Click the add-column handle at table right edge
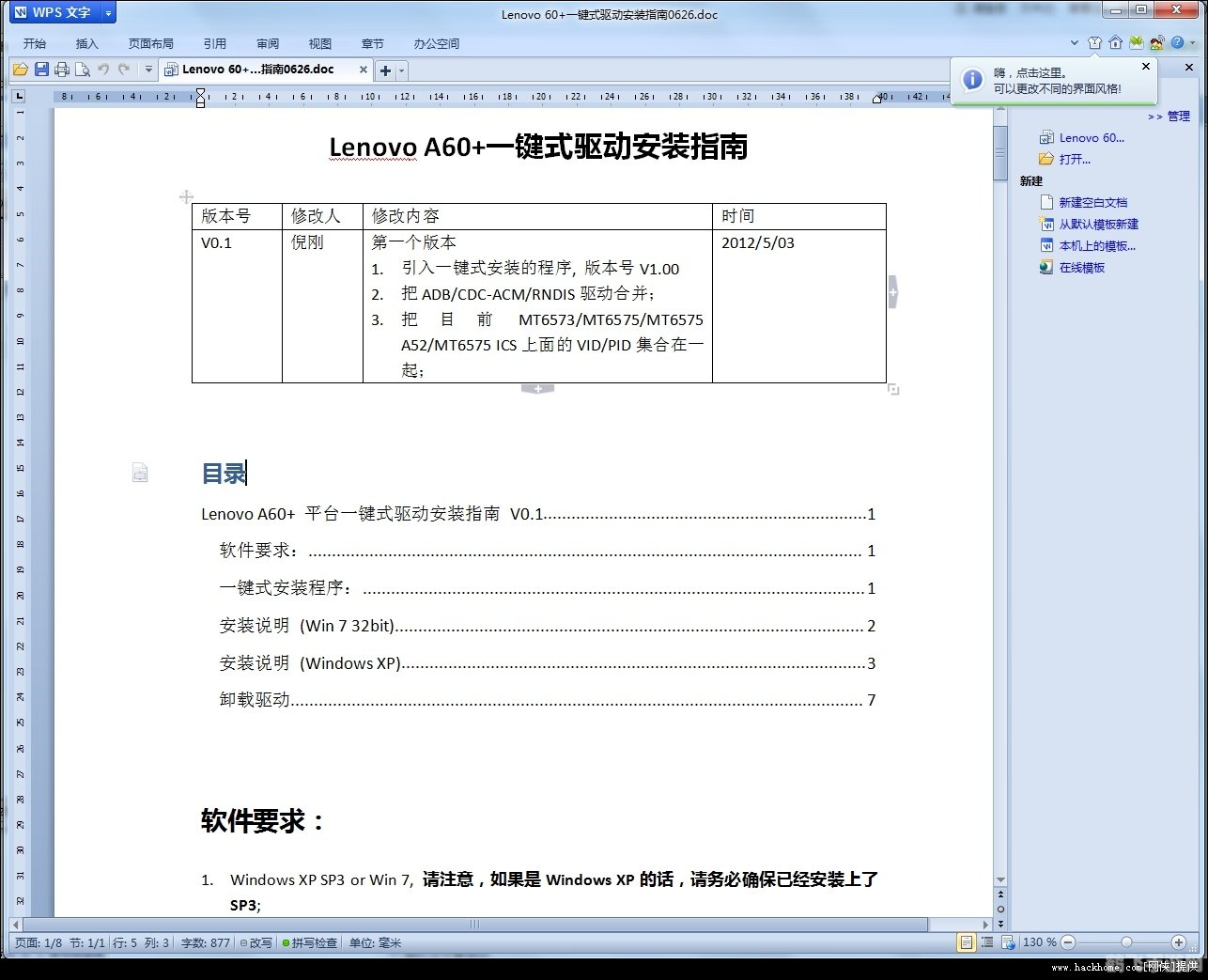This screenshot has width=1208, height=980. (893, 292)
